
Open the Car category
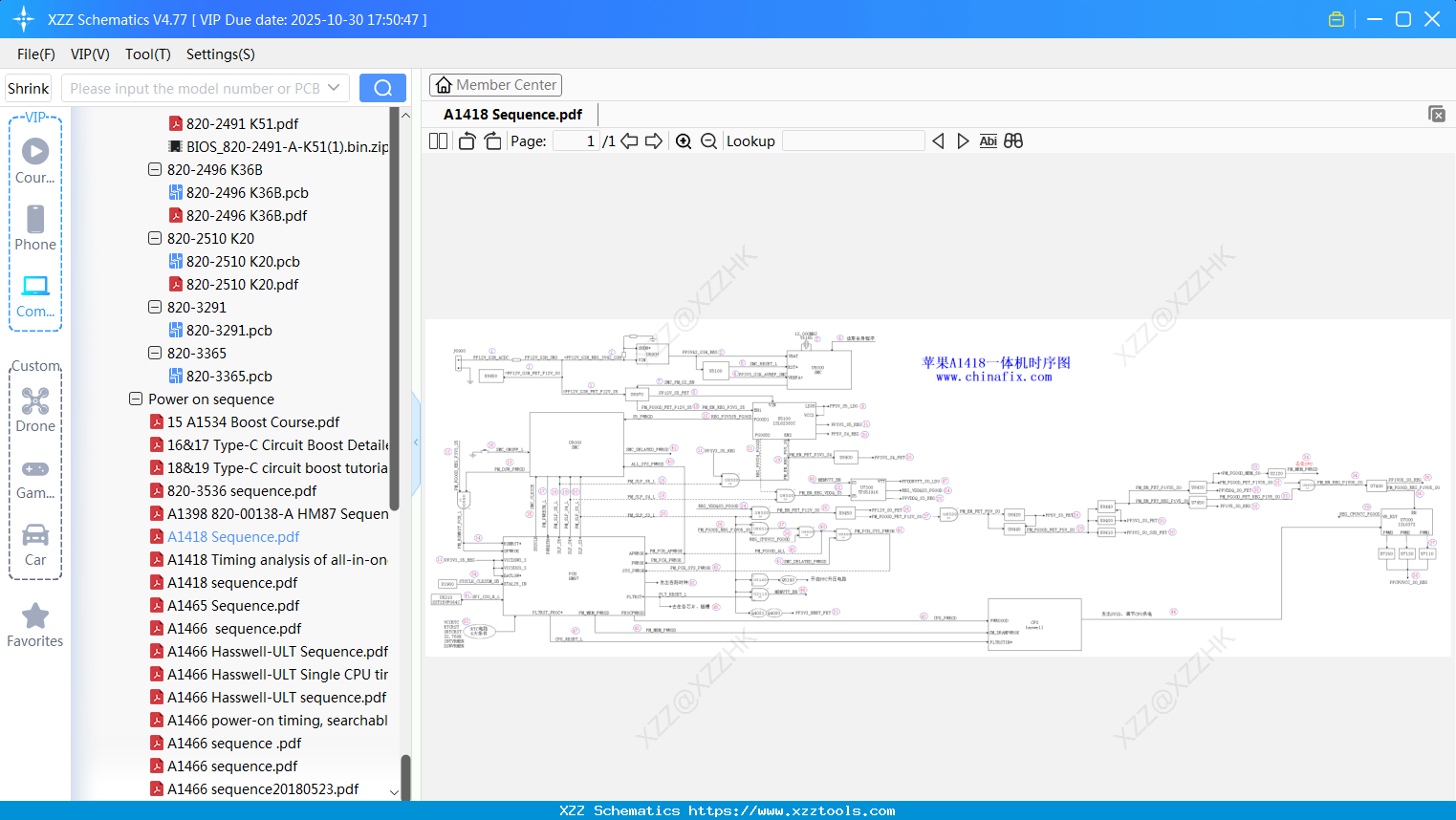click(35, 544)
